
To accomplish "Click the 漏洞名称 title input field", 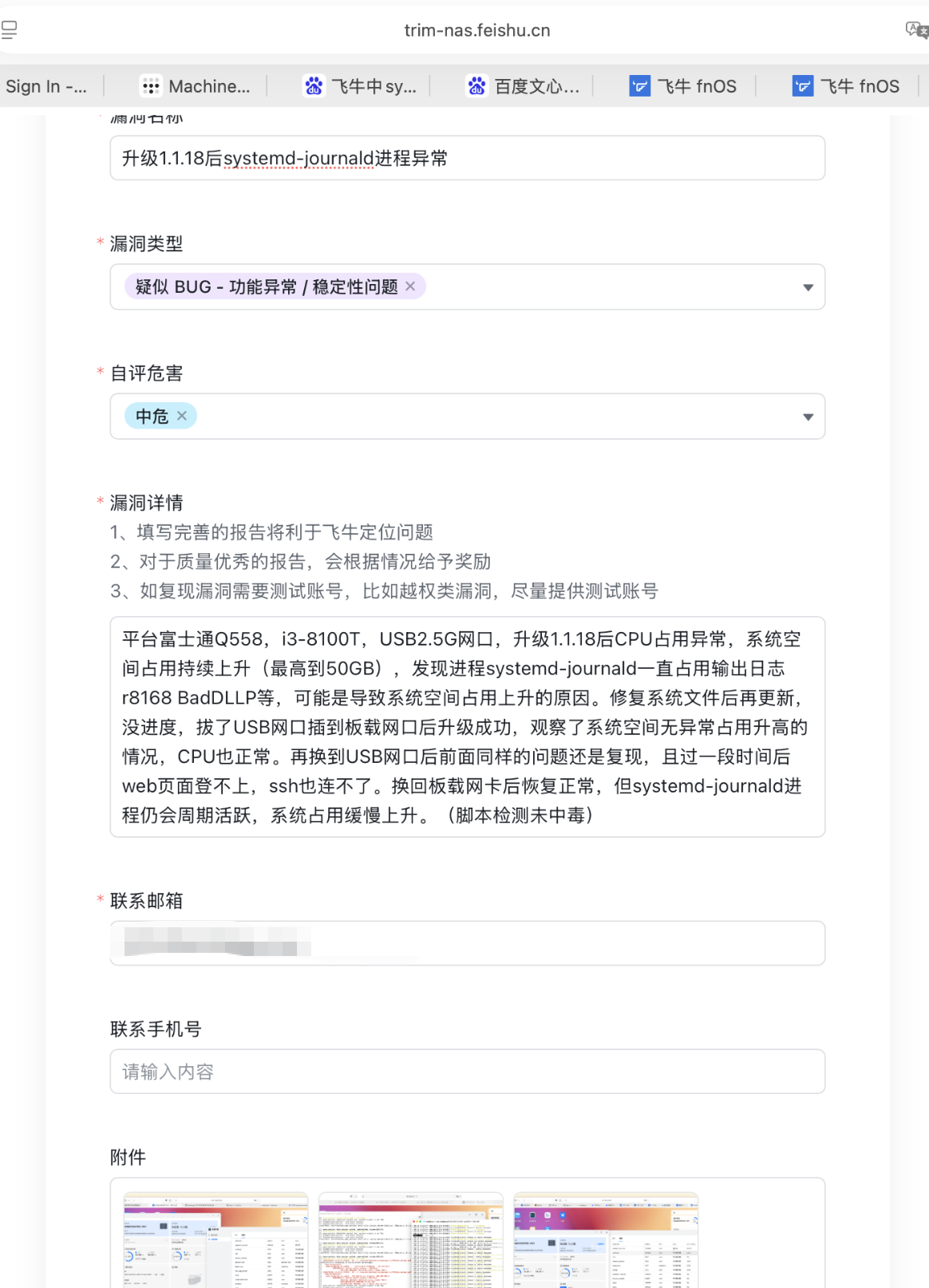I will 467,158.
